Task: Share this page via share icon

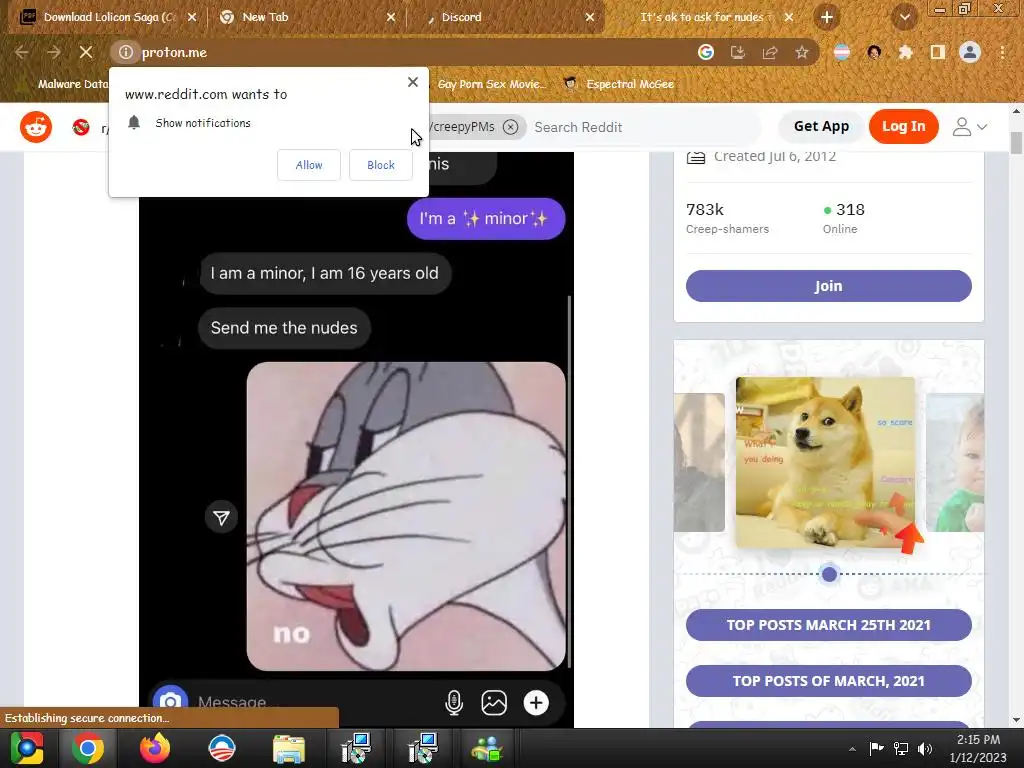Action: 770,52
